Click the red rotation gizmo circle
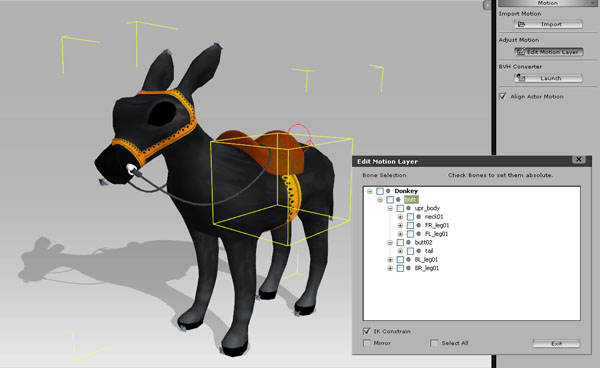The width and height of the screenshot is (600, 368). [299, 138]
